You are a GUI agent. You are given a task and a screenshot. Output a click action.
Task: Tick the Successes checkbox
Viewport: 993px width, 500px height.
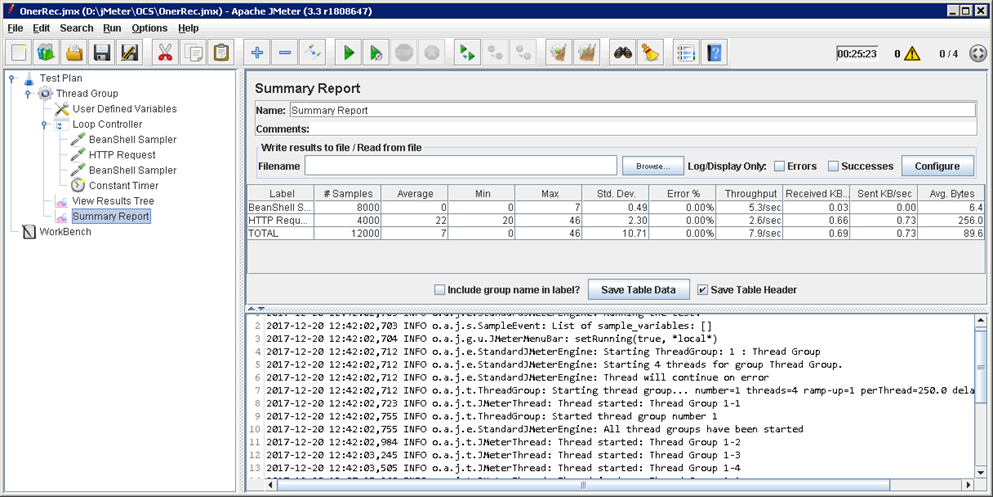pos(833,166)
